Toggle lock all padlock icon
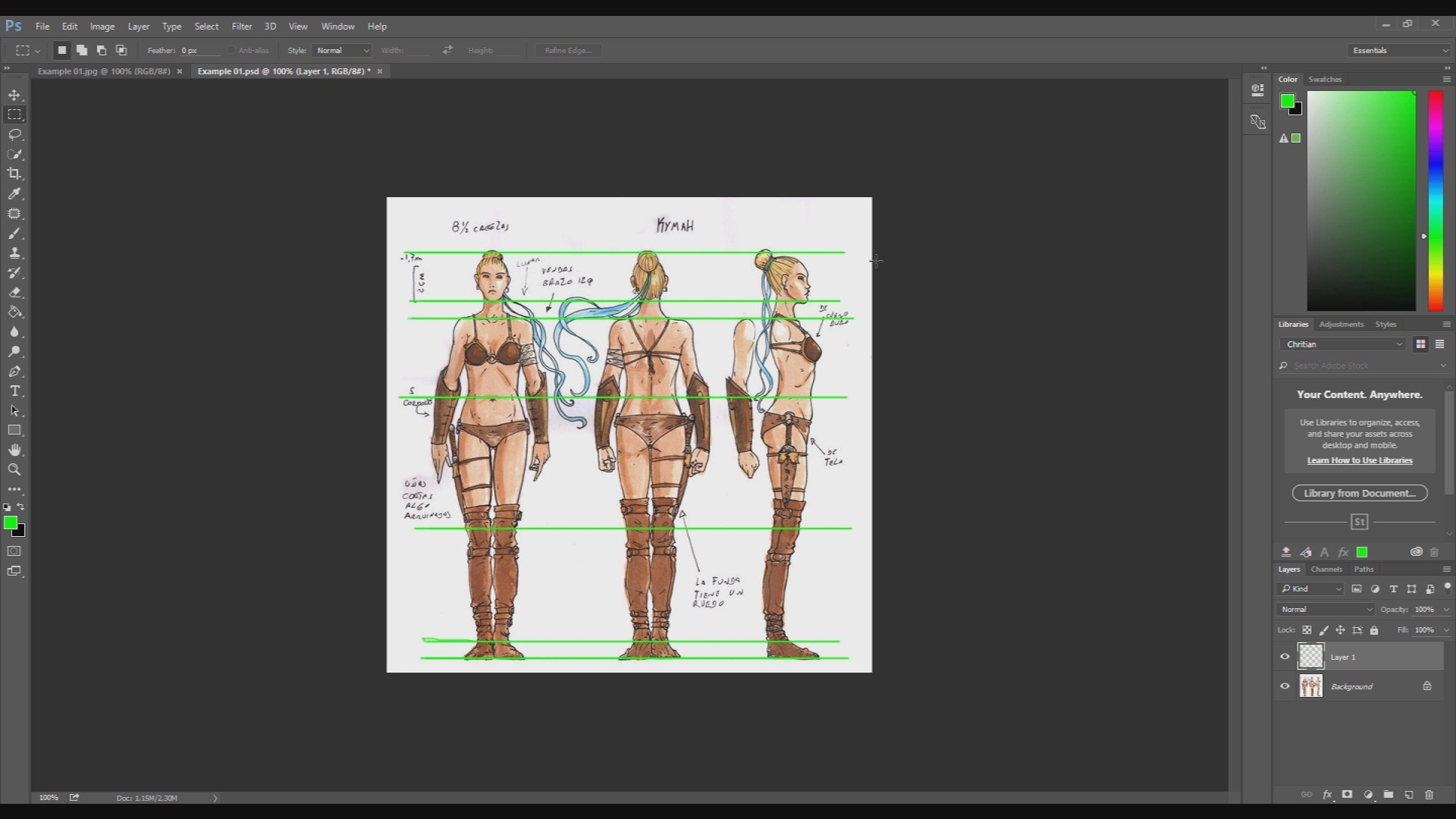 1374,630
